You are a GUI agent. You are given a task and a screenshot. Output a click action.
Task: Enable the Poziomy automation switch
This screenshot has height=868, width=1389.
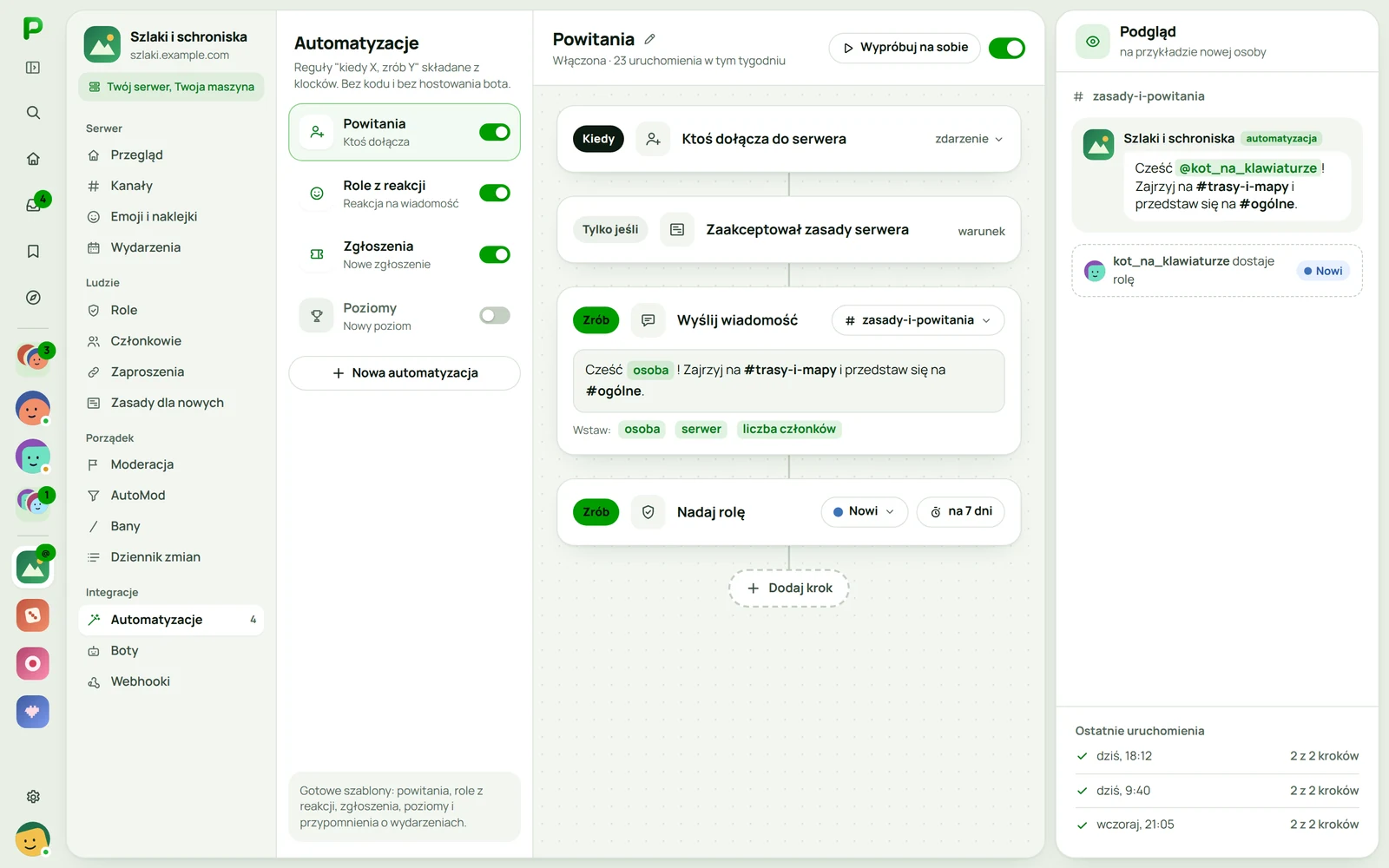(495, 315)
